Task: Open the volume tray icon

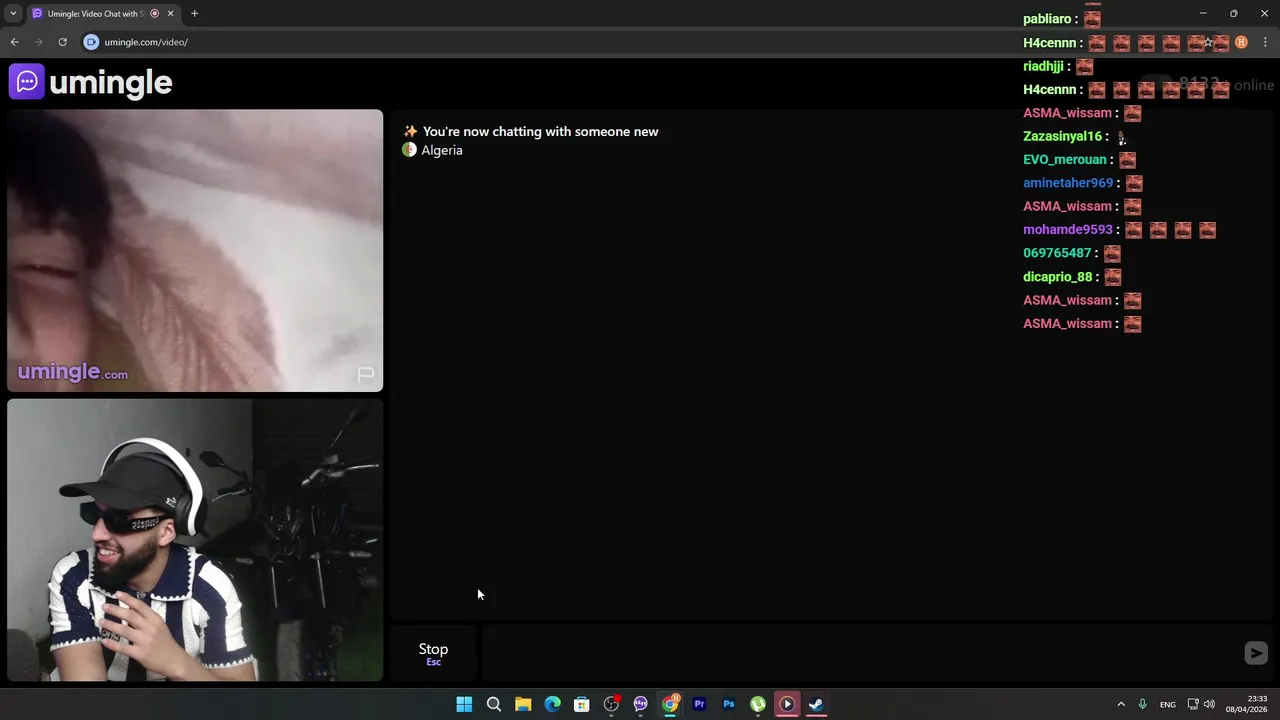Action: [x=1209, y=704]
